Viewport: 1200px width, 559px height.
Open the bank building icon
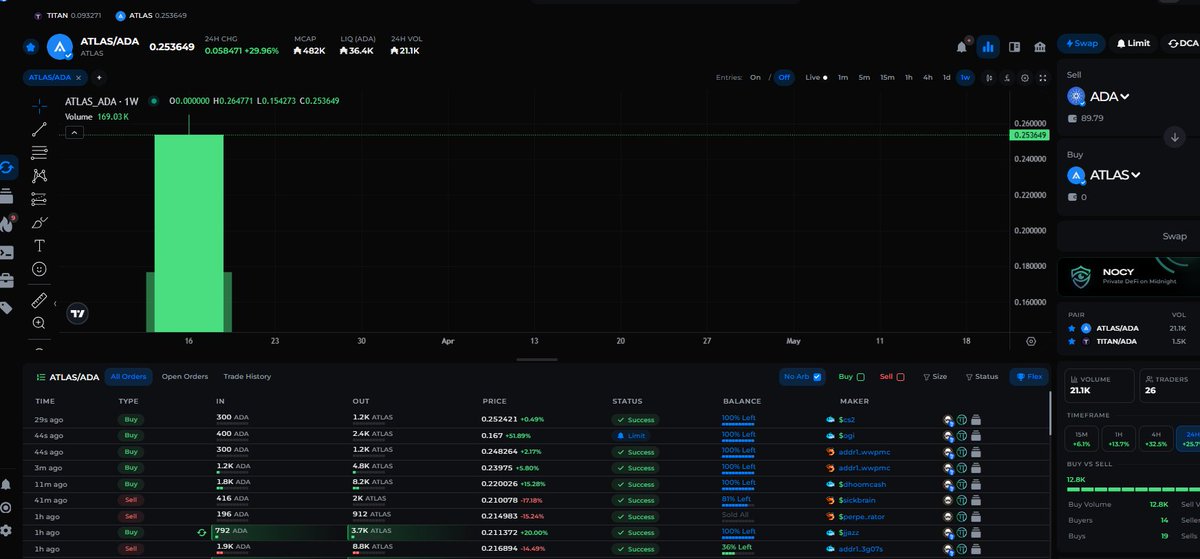tap(1040, 46)
